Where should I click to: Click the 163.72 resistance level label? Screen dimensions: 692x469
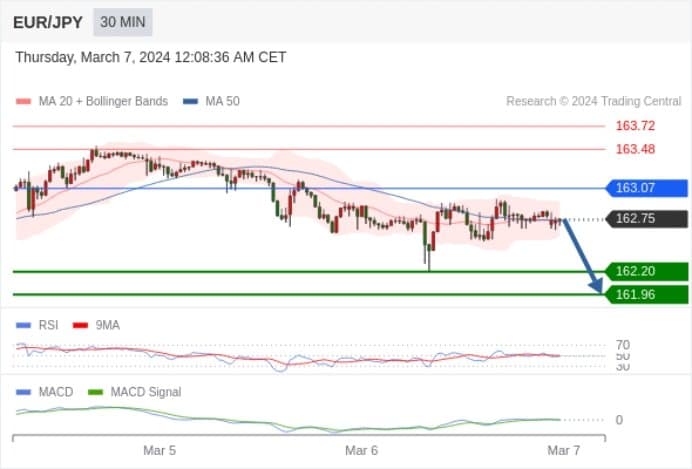tap(636, 126)
